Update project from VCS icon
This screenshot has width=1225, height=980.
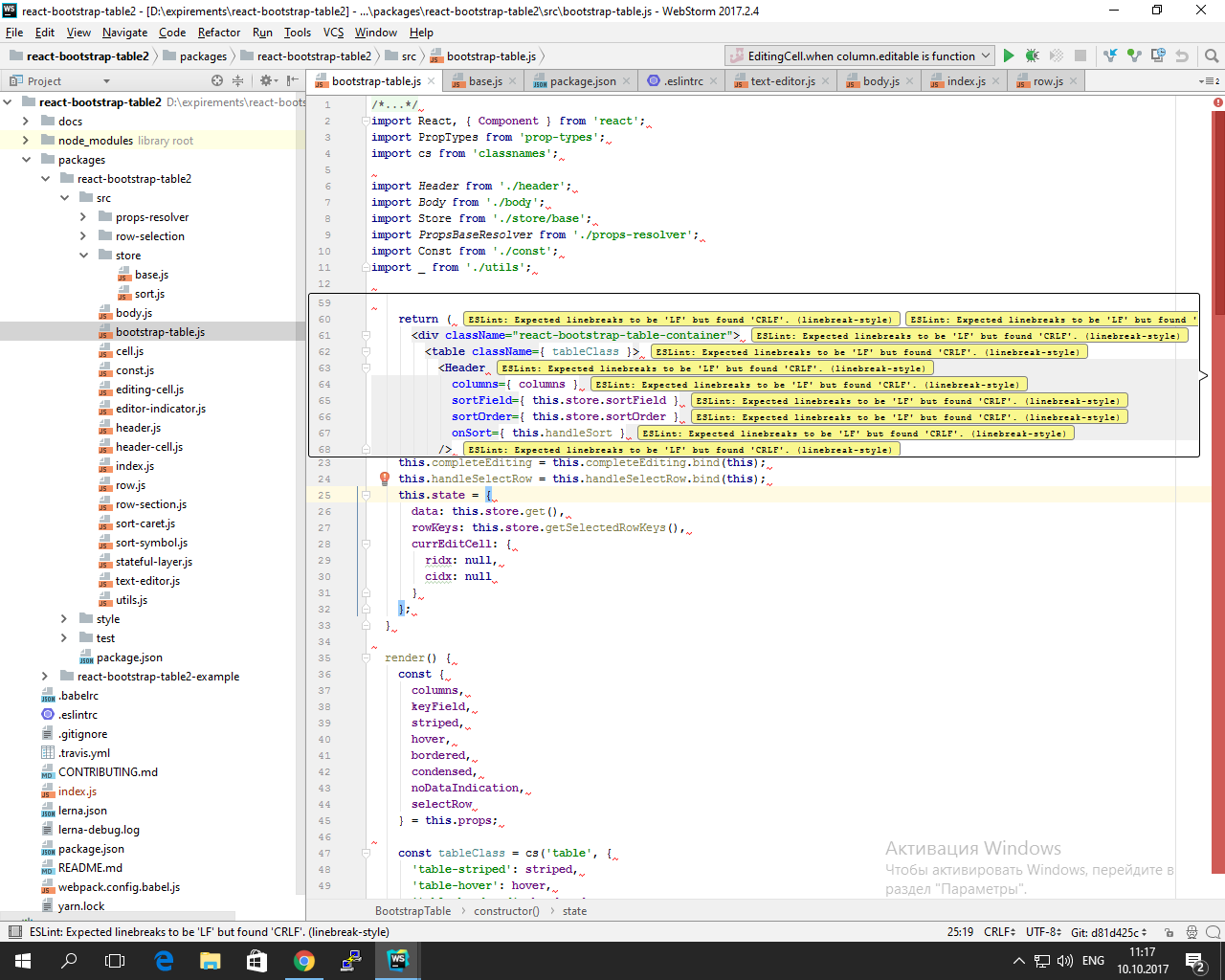click(1110, 56)
